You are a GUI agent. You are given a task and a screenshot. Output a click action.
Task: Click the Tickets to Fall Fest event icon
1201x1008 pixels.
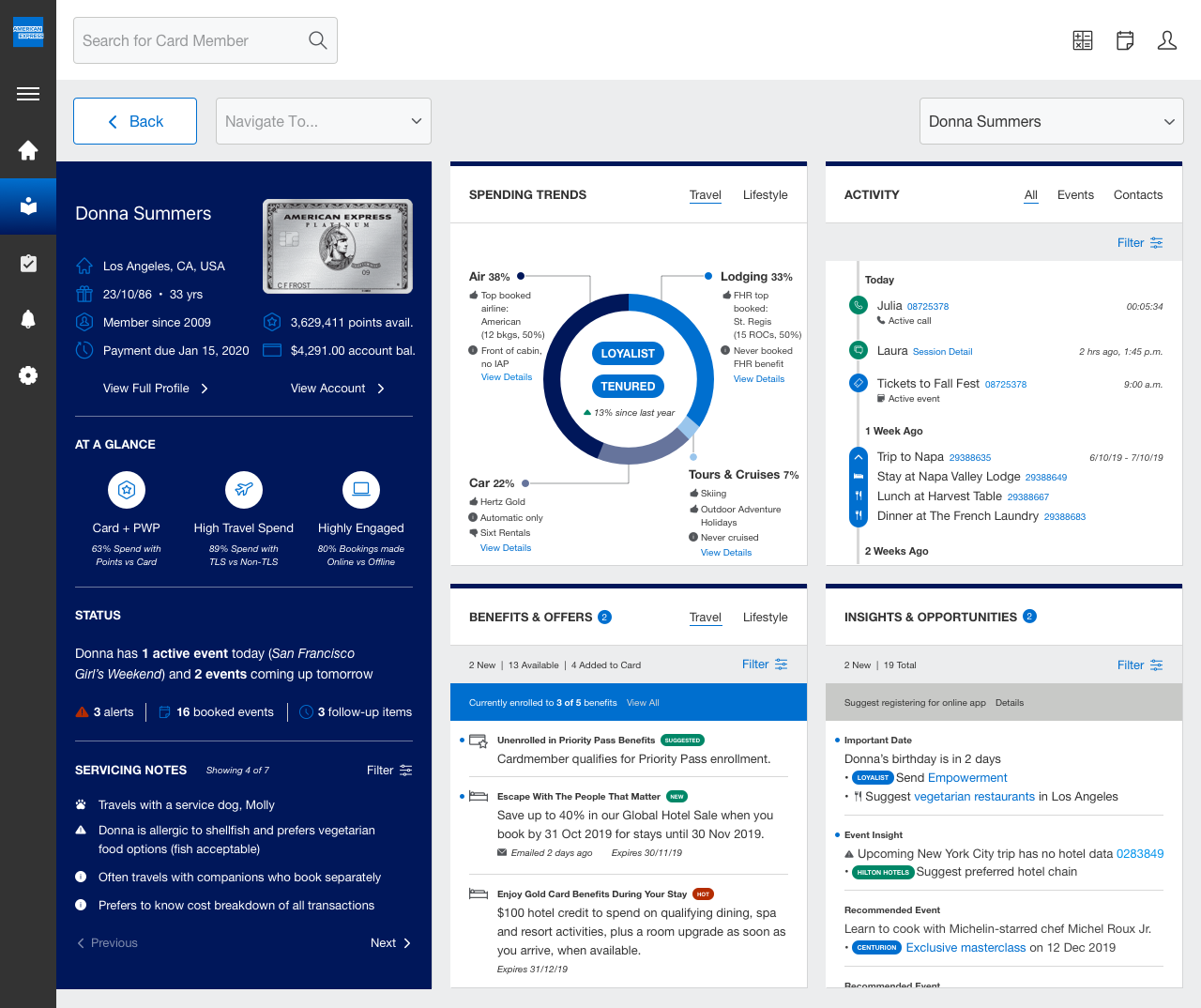click(x=858, y=383)
